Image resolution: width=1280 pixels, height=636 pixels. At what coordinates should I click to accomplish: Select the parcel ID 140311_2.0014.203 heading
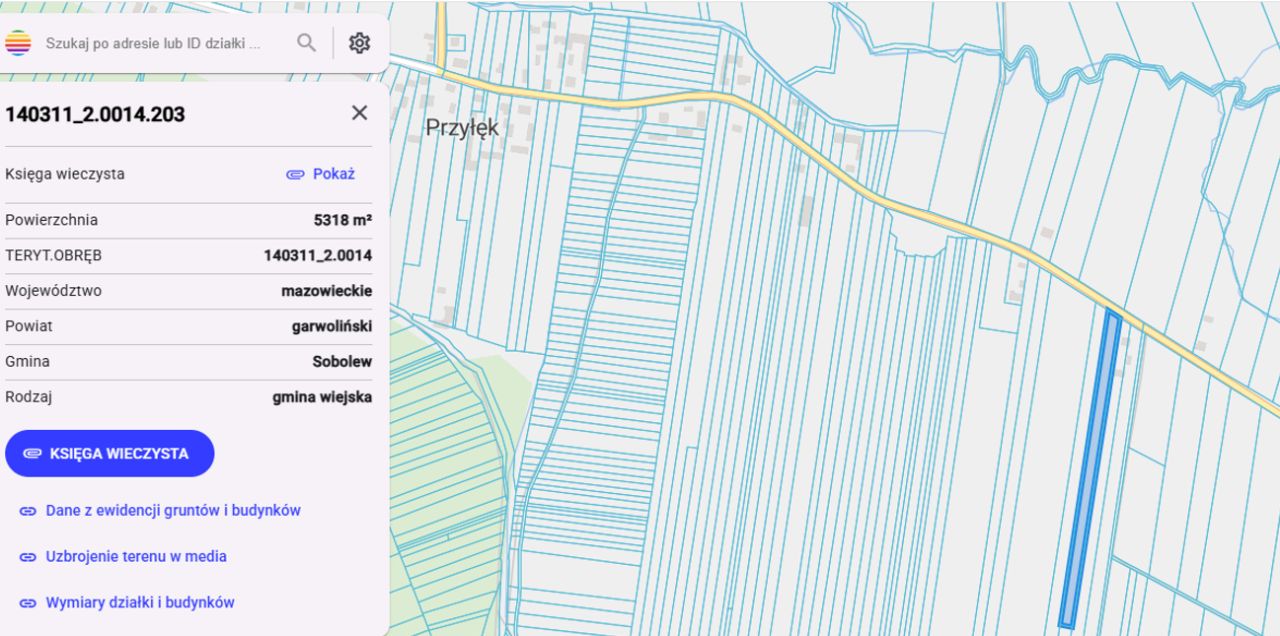pos(95,114)
